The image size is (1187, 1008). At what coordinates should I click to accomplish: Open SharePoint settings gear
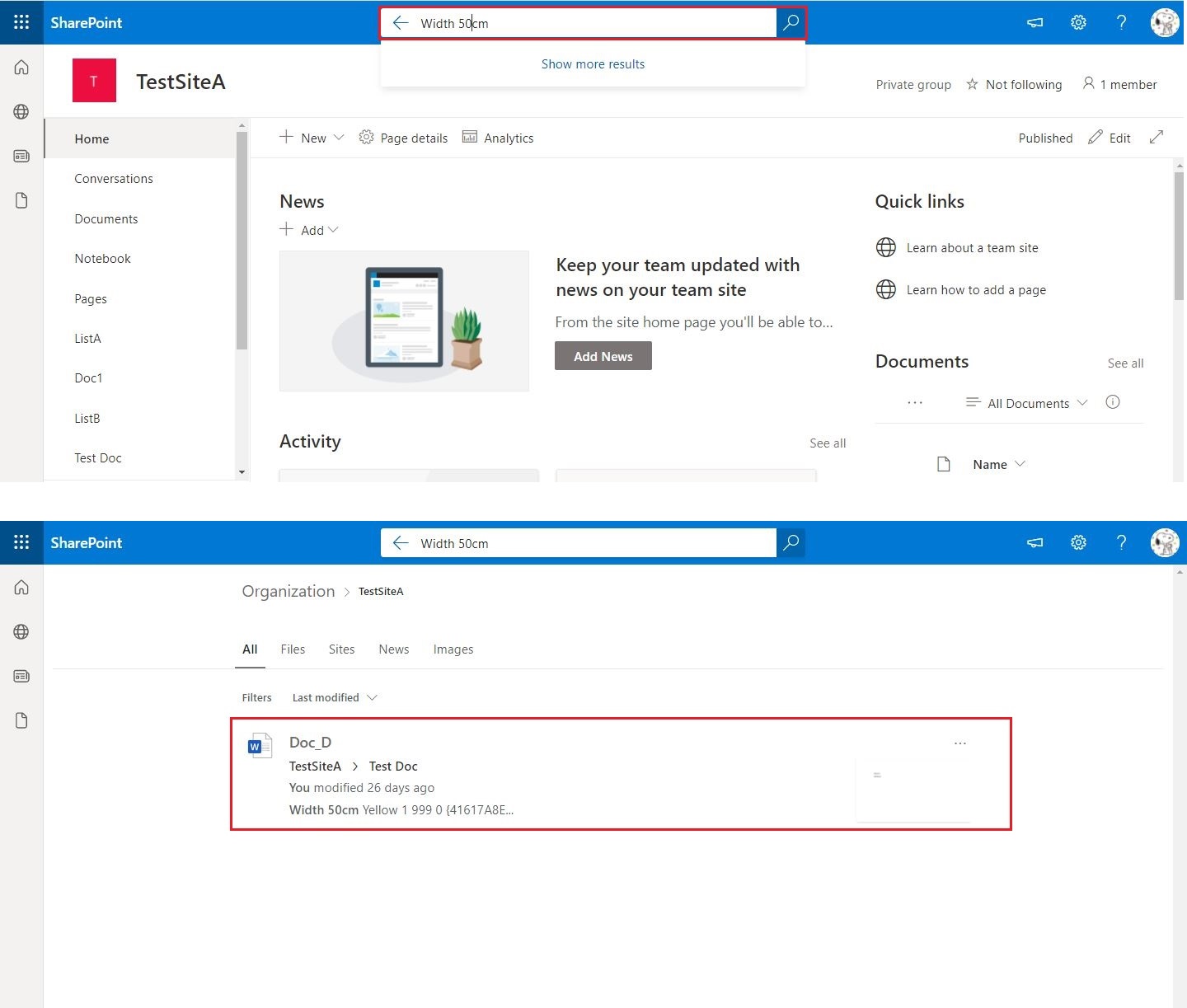[1078, 22]
